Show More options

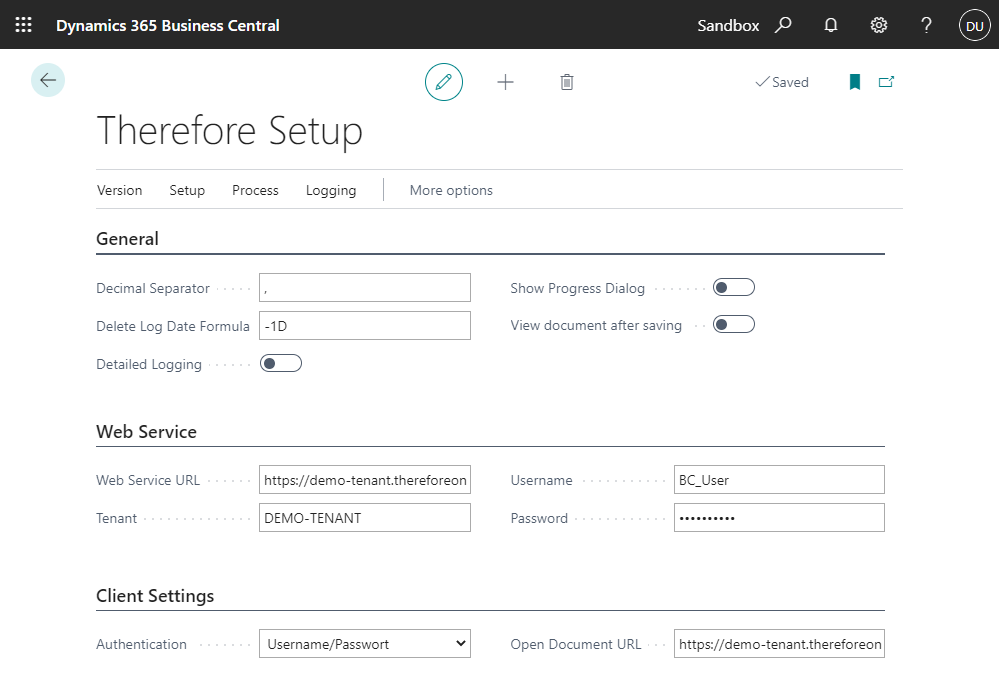click(451, 190)
